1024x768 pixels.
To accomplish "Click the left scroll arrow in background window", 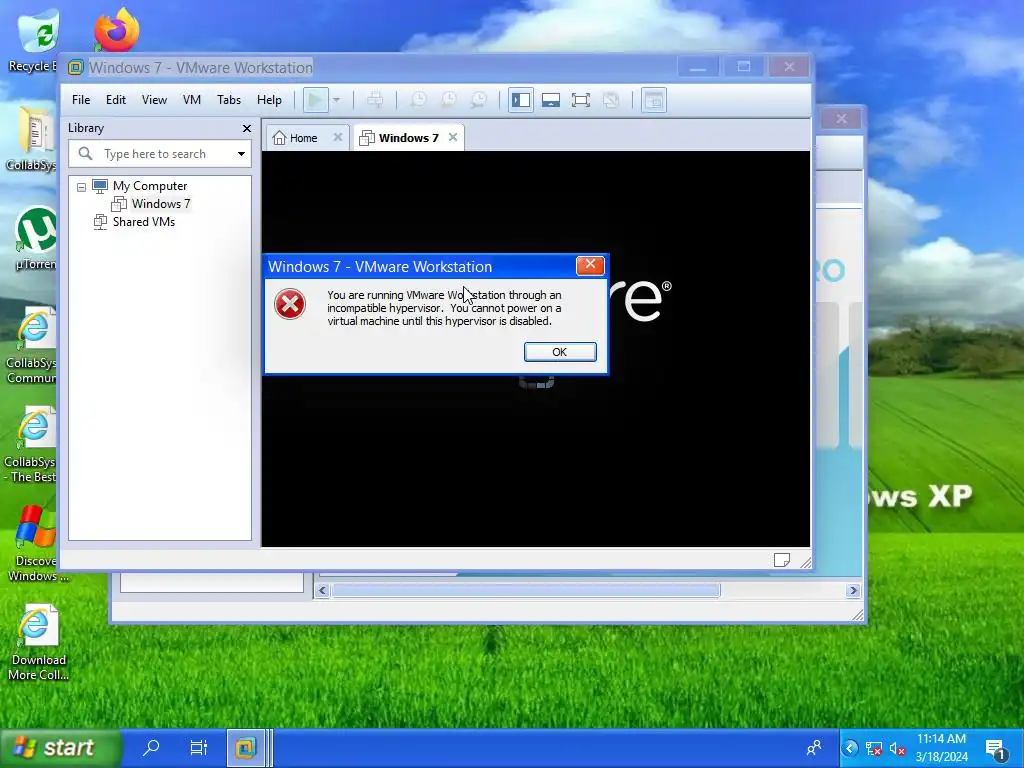I will (x=322, y=590).
